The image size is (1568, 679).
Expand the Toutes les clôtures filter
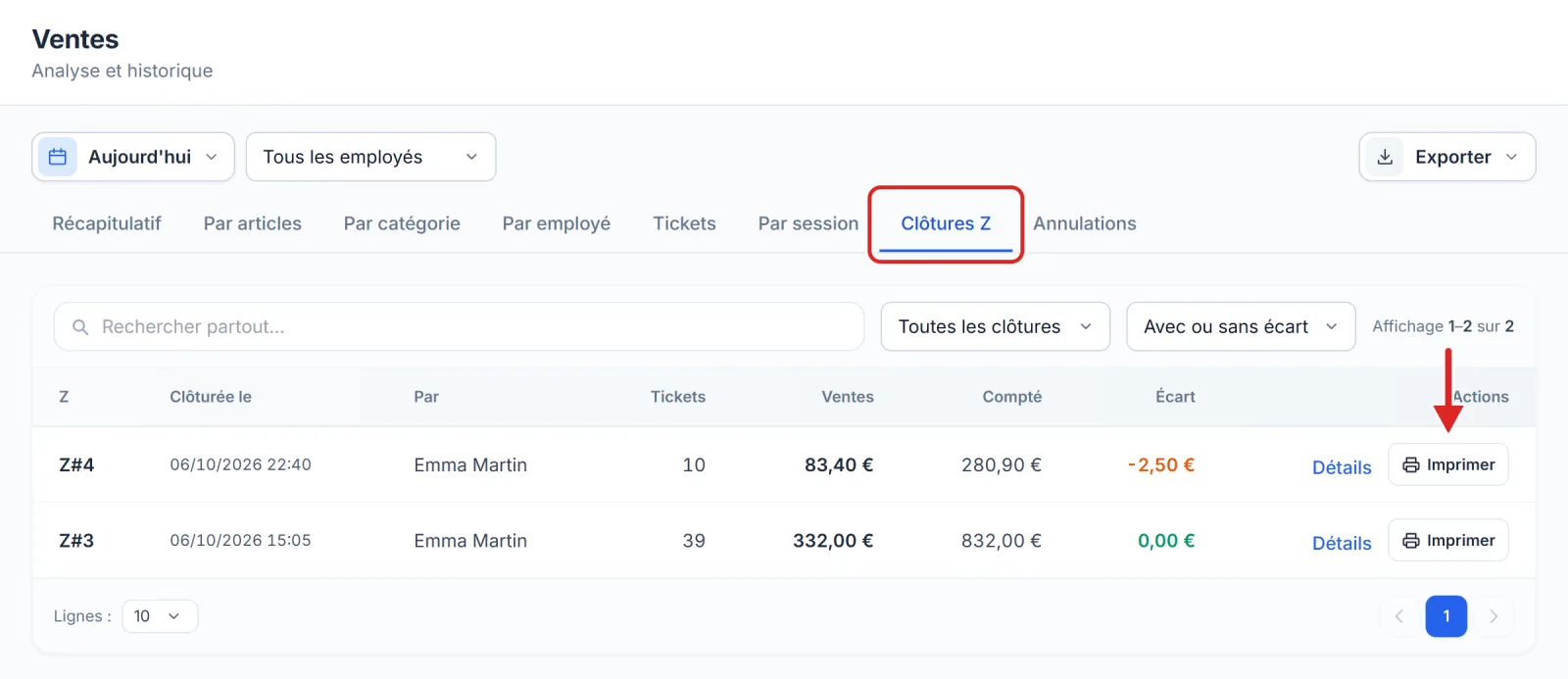996,326
